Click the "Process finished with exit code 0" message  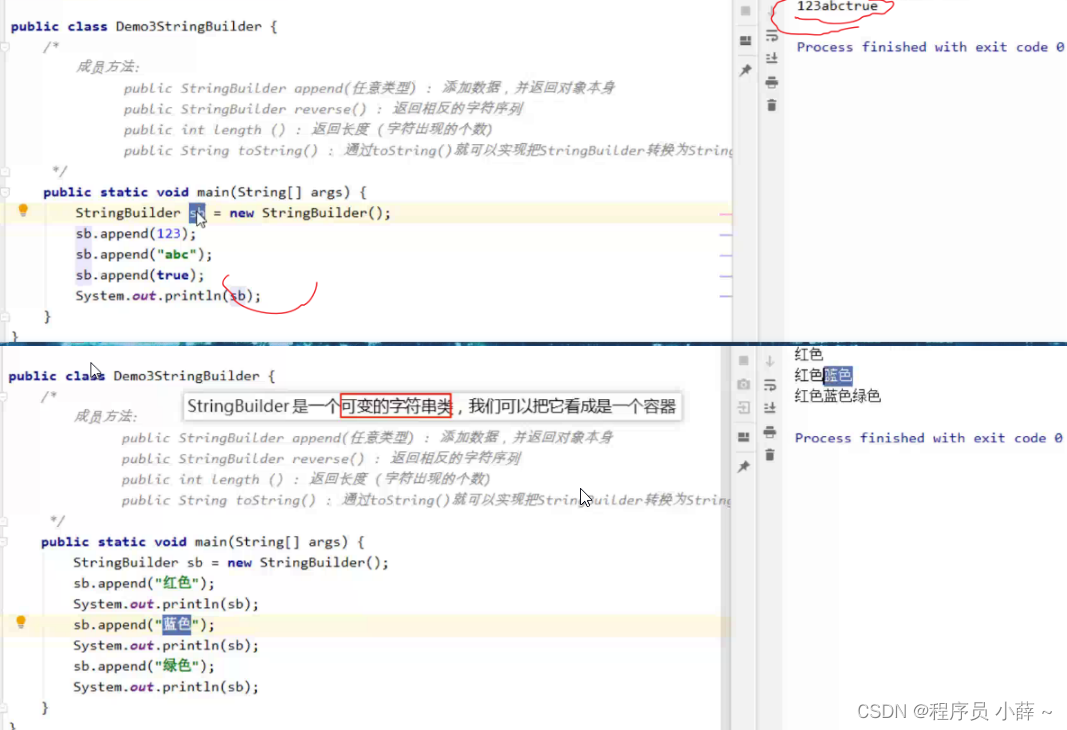pos(928,46)
